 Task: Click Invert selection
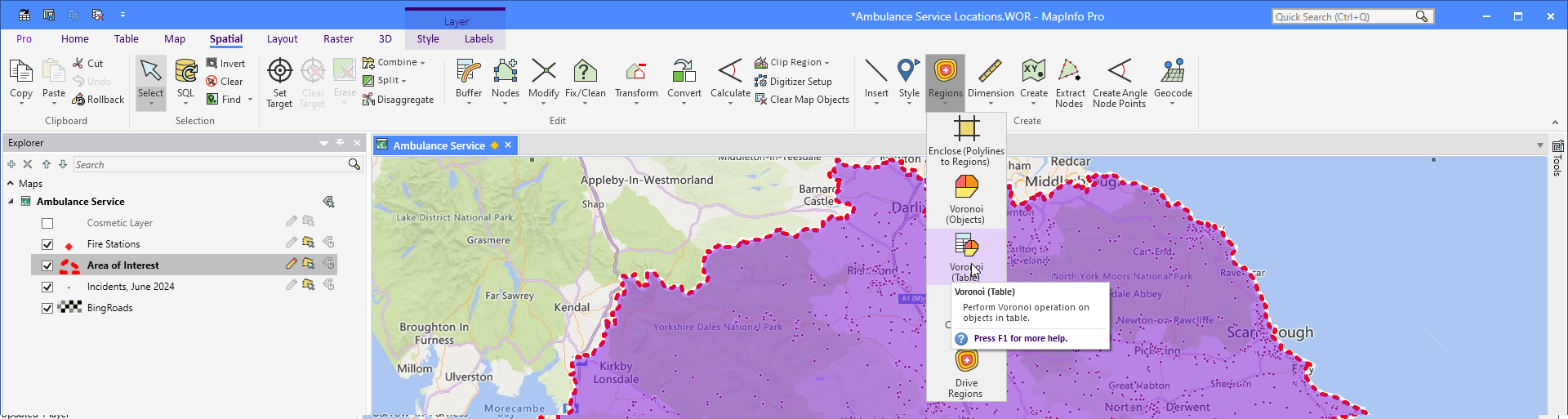pos(225,64)
